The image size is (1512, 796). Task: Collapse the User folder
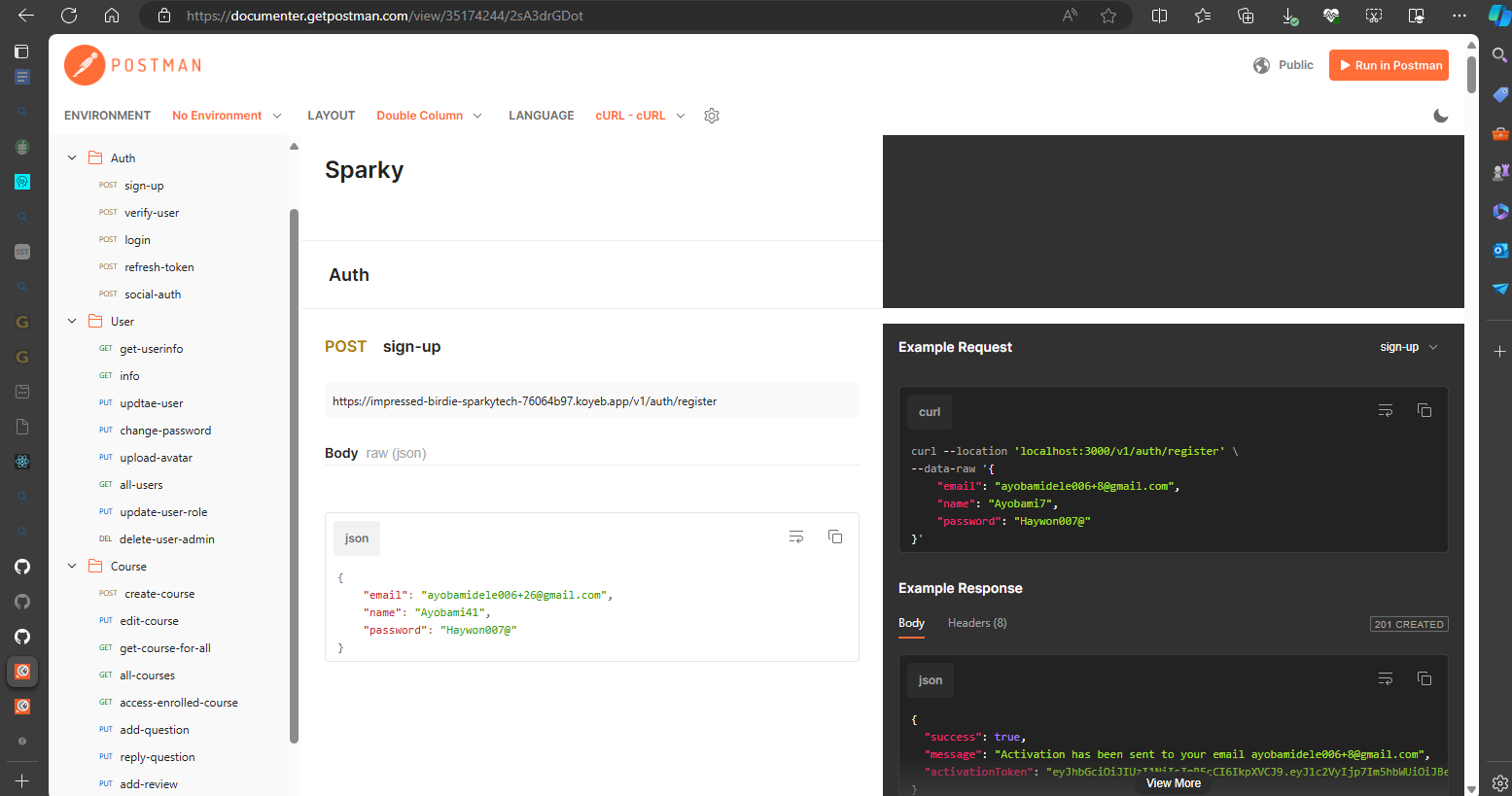pyautogui.click(x=72, y=321)
